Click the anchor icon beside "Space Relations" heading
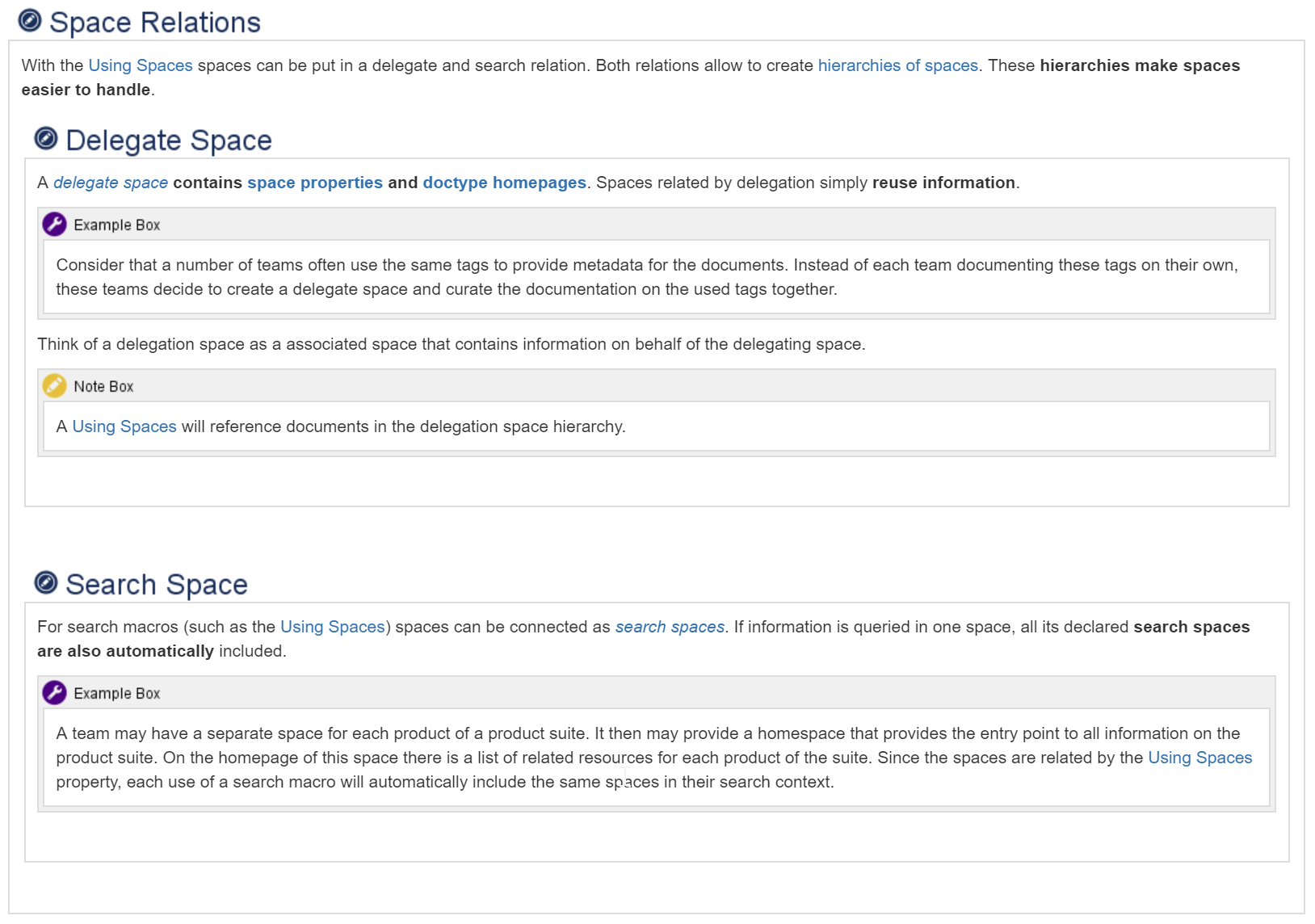The width and height of the screenshot is (1315, 924). [30, 21]
